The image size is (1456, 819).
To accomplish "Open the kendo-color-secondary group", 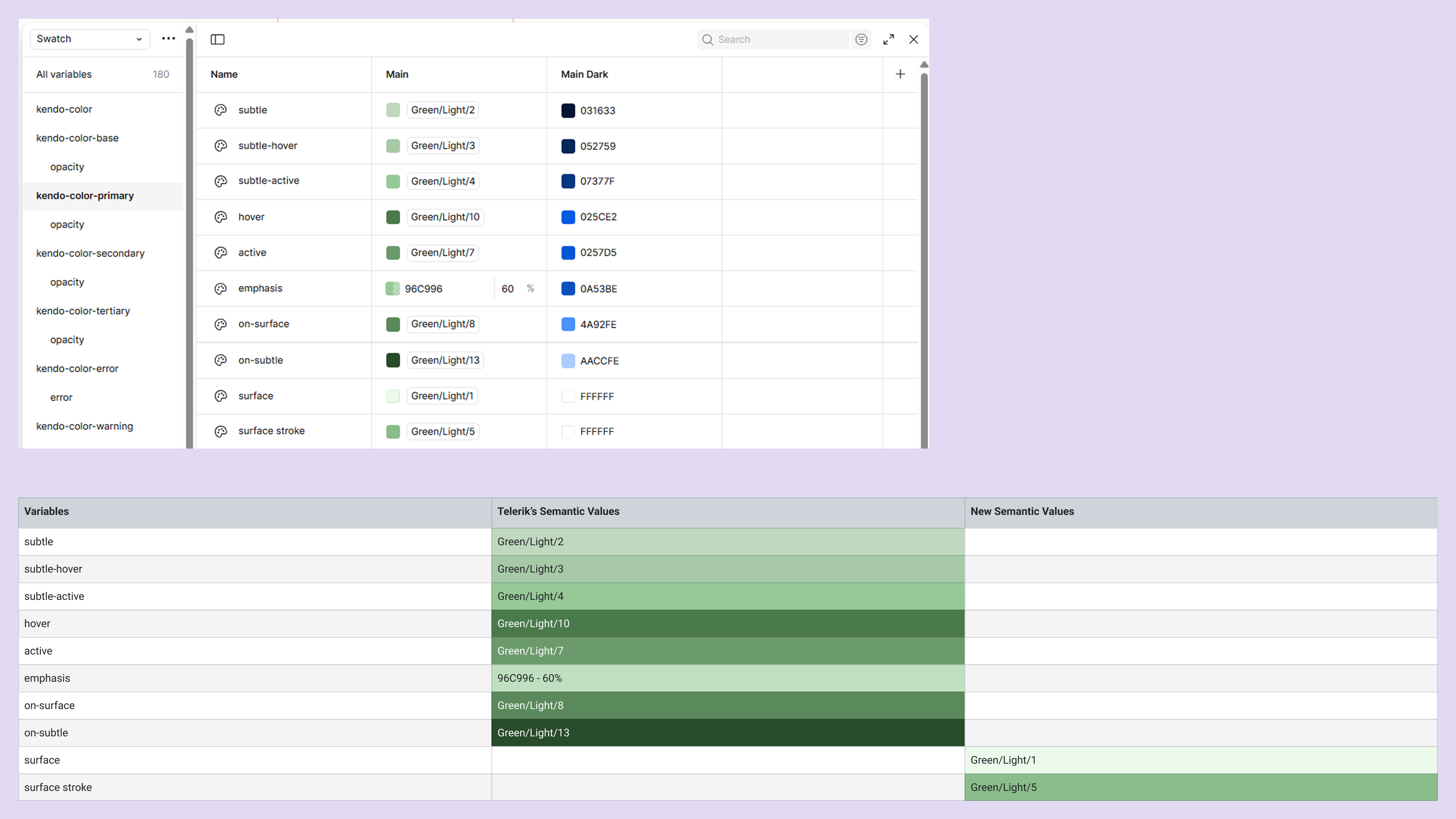I will pyautogui.click(x=91, y=253).
